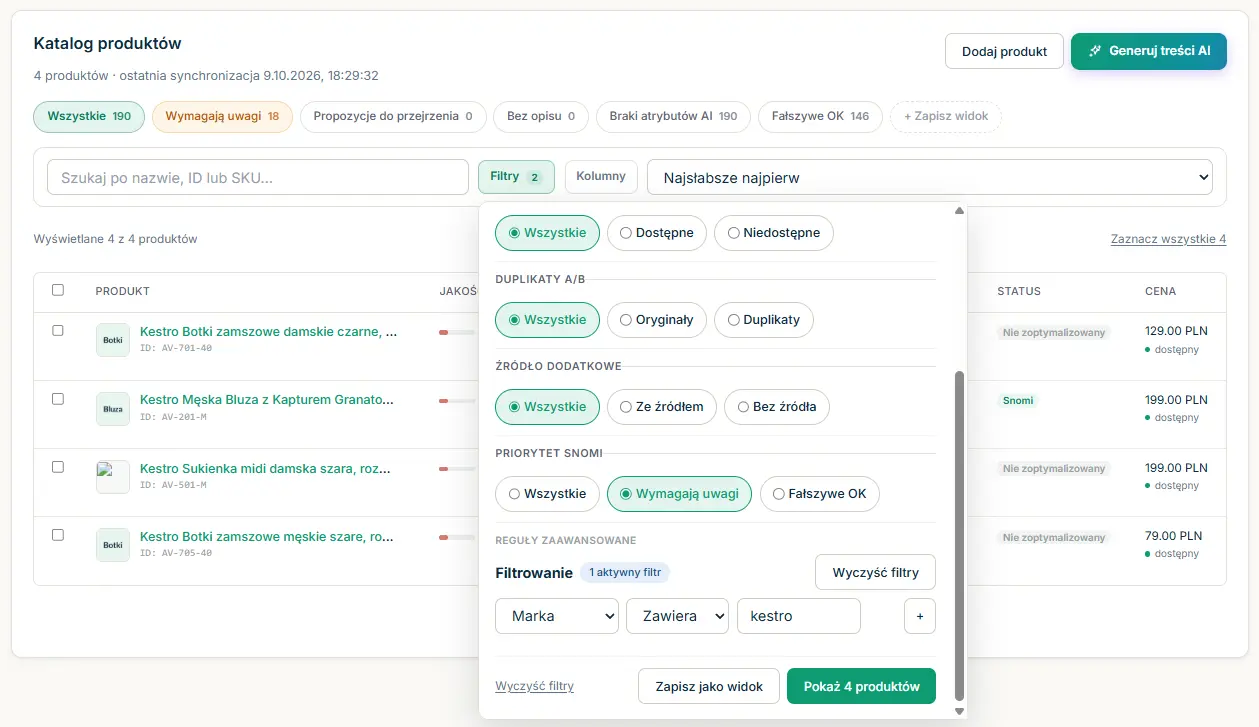This screenshot has width=1259, height=727.
Task: Select Wszystkie under Priorytet Snomi
Action: pyautogui.click(x=548, y=494)
